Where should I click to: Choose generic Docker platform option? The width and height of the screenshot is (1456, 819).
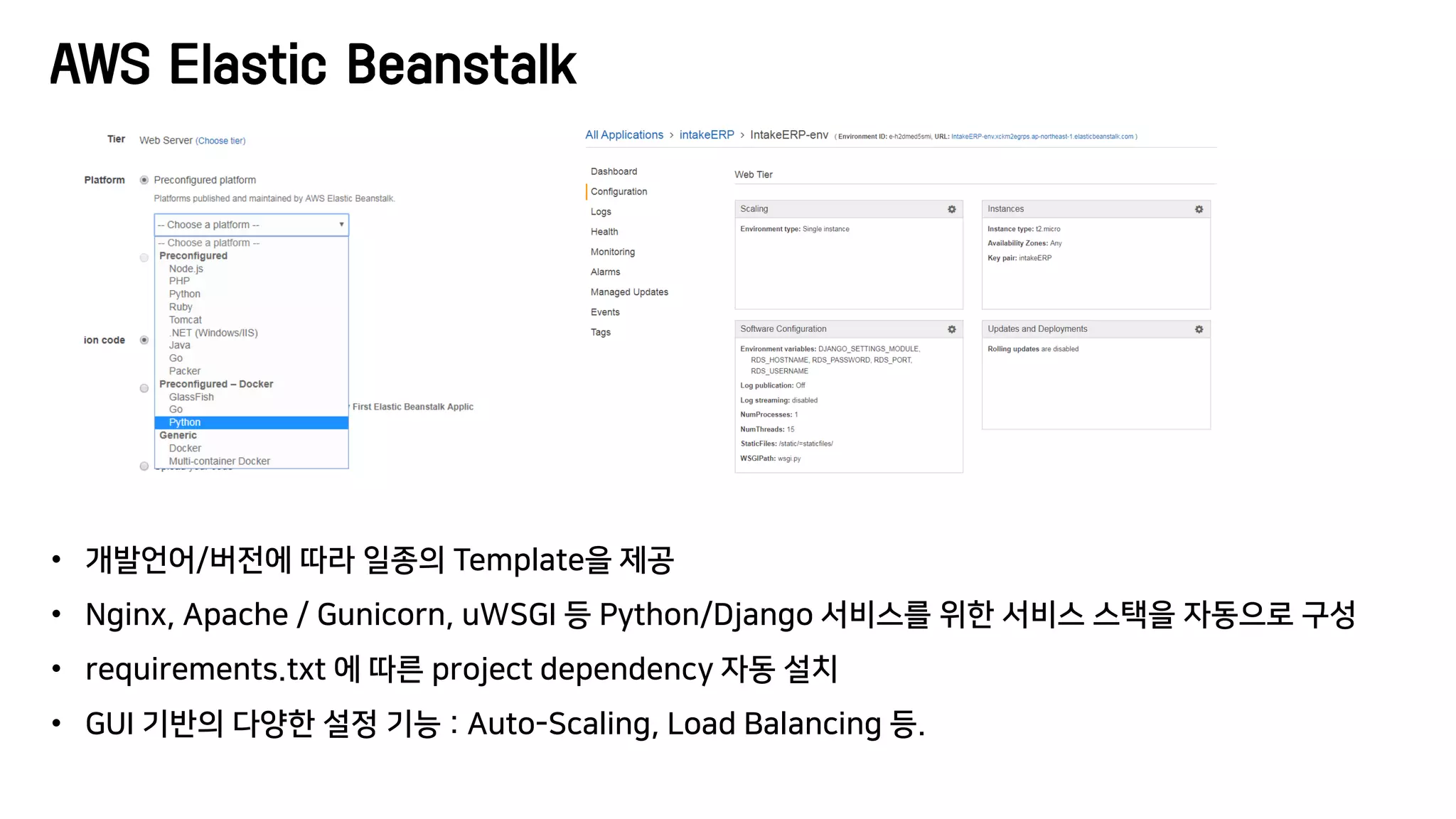tap(185, 448)
